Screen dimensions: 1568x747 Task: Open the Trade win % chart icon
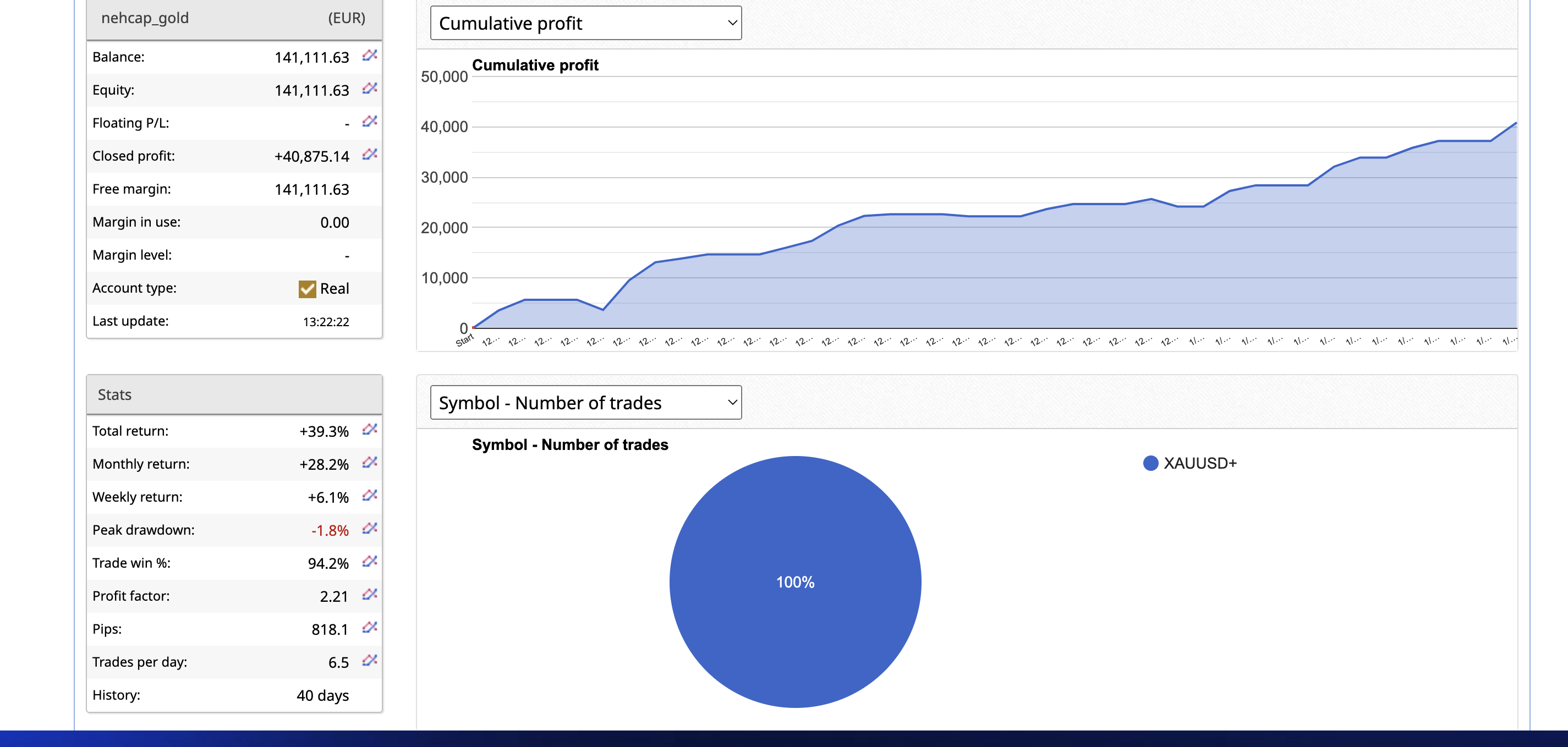coord(370,561)
